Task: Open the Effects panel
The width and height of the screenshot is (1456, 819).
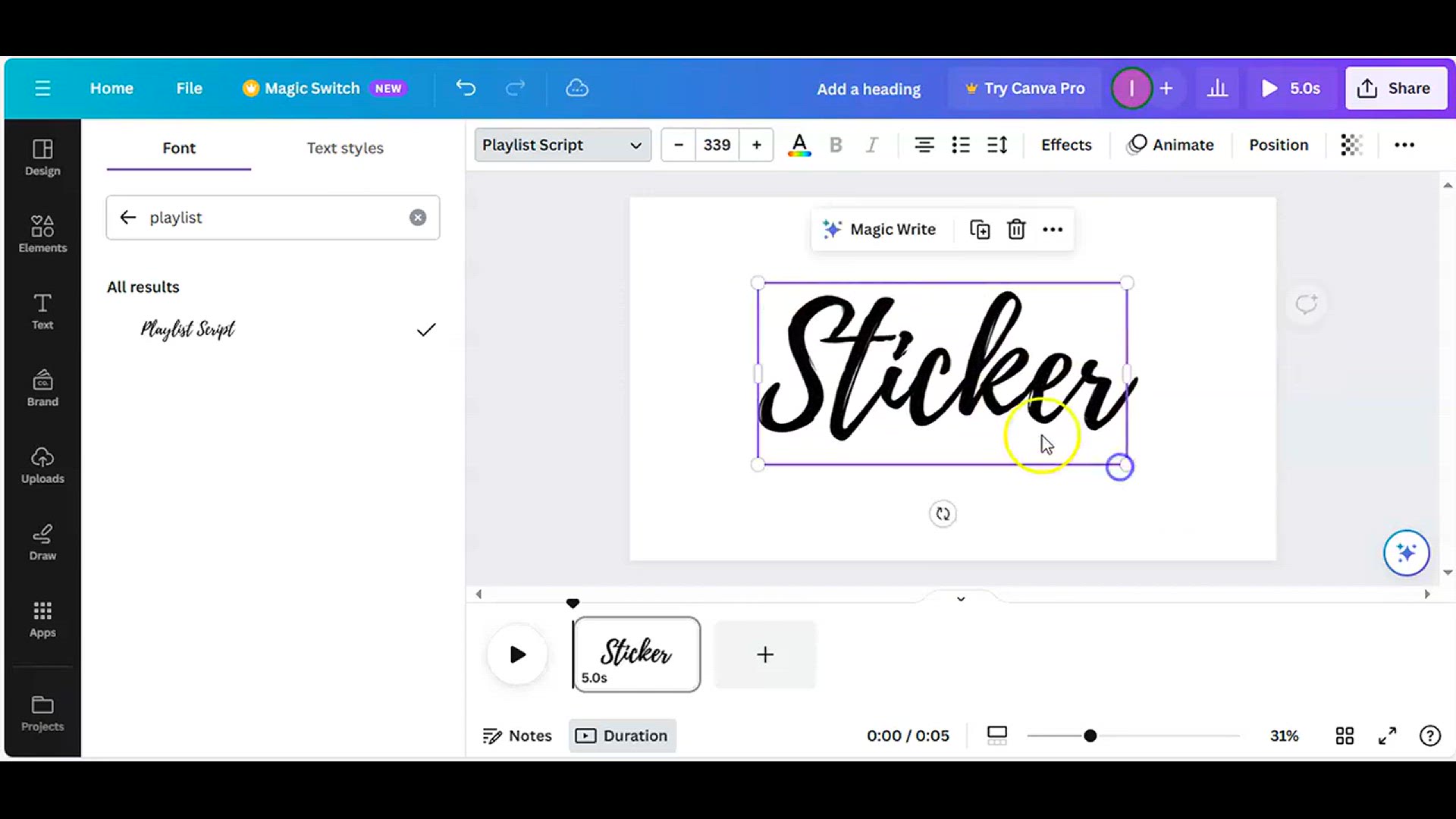Action: tap(1066, 145)
